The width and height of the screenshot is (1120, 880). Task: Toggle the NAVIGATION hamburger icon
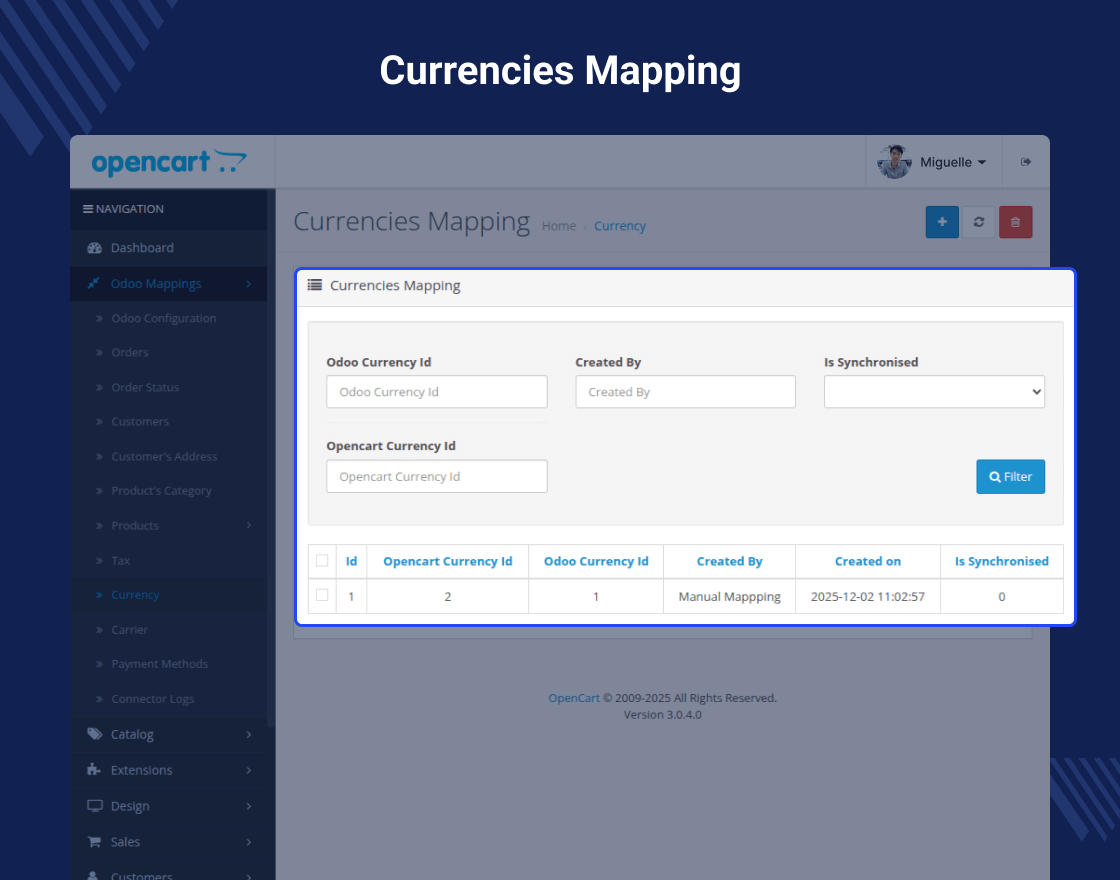tap(88, 209)
